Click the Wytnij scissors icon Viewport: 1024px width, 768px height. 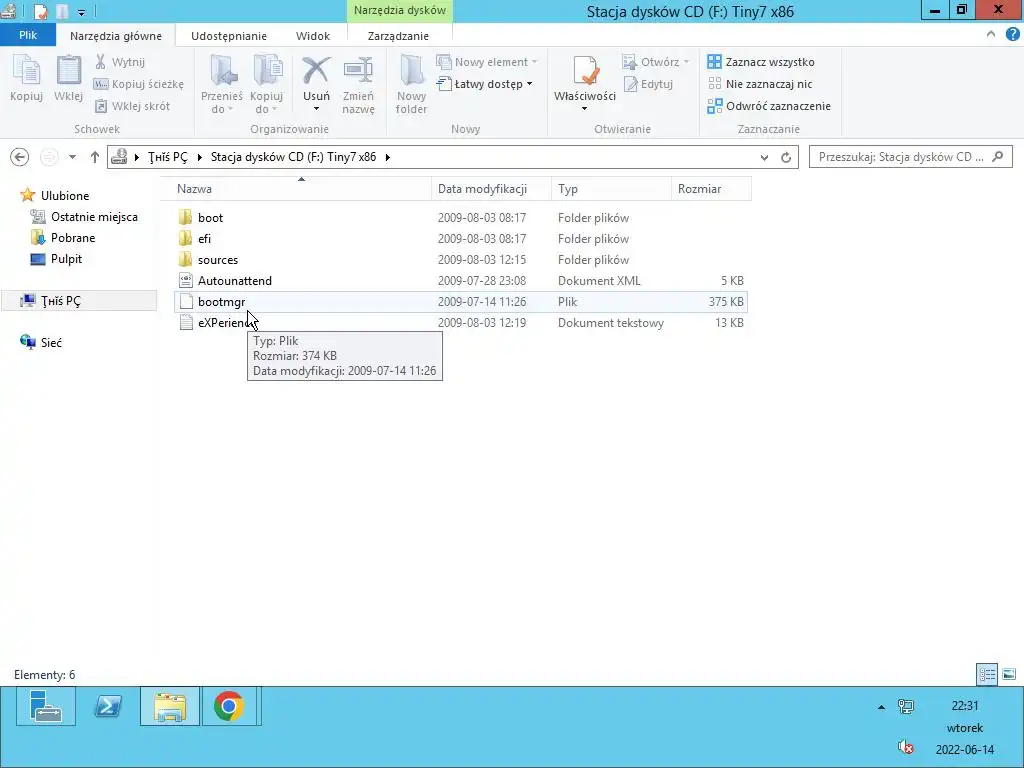pos(101,62)
